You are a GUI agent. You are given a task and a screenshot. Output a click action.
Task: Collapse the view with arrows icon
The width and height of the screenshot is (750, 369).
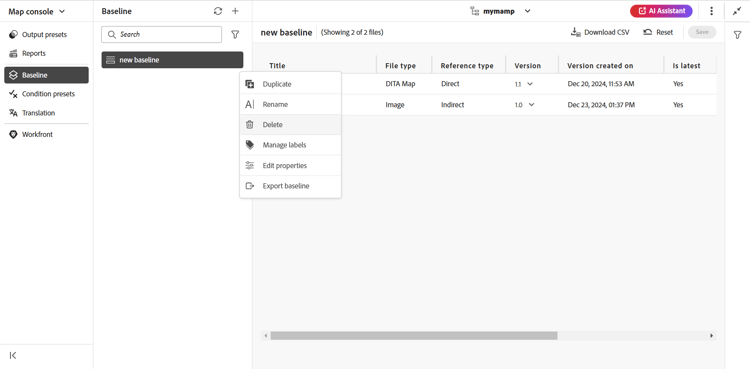tap(737, 11)
